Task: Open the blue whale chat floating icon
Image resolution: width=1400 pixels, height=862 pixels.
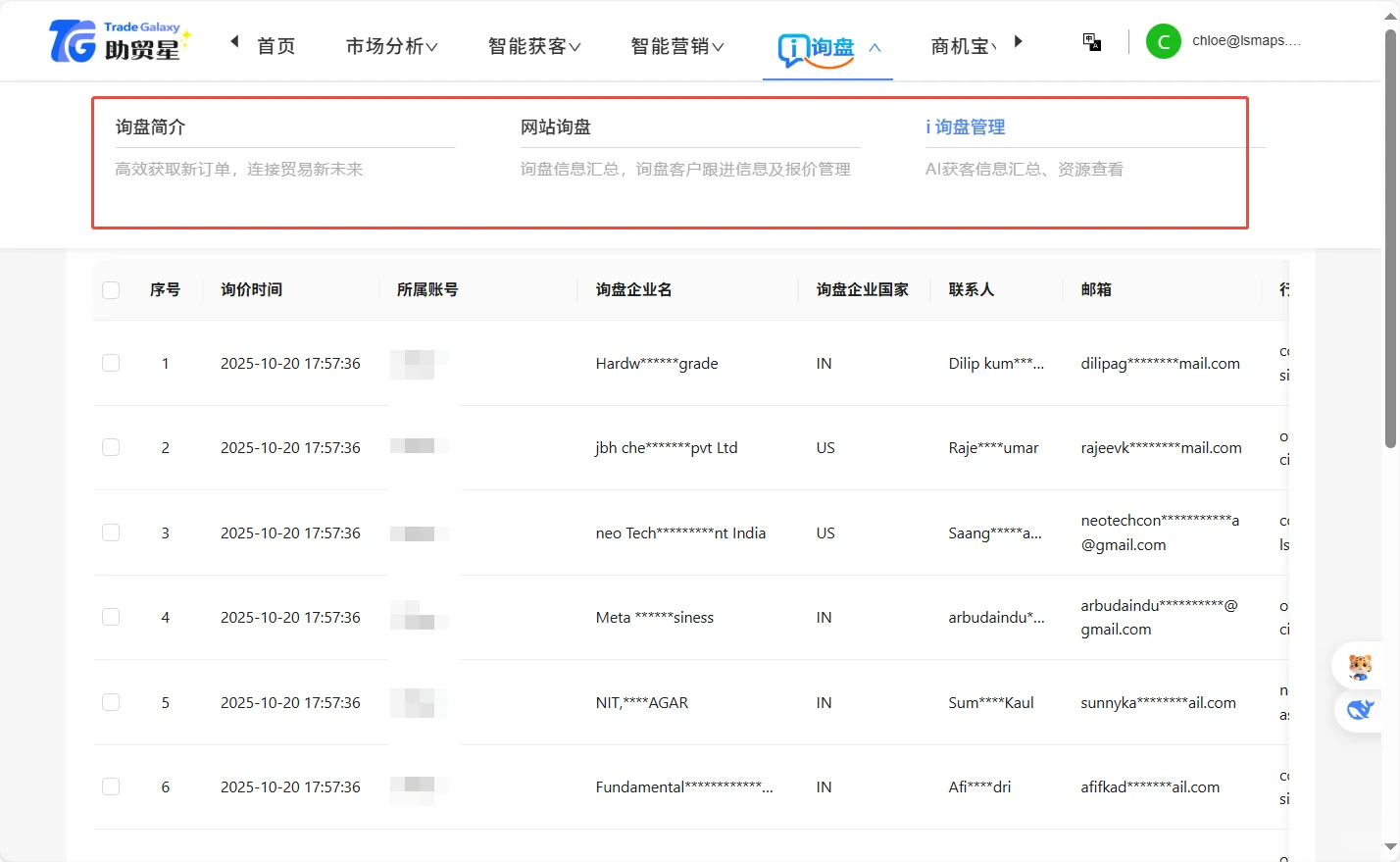Action: tap(1363, 710)
